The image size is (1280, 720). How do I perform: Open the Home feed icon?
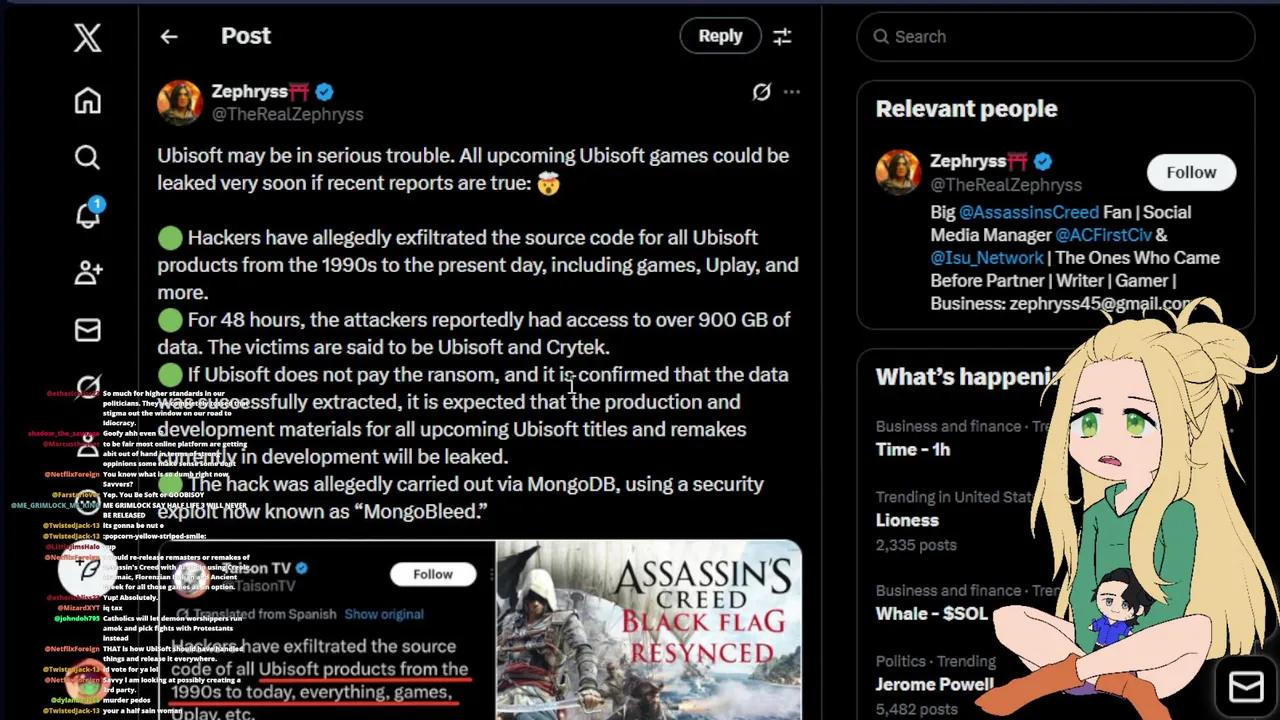point(87,101)
